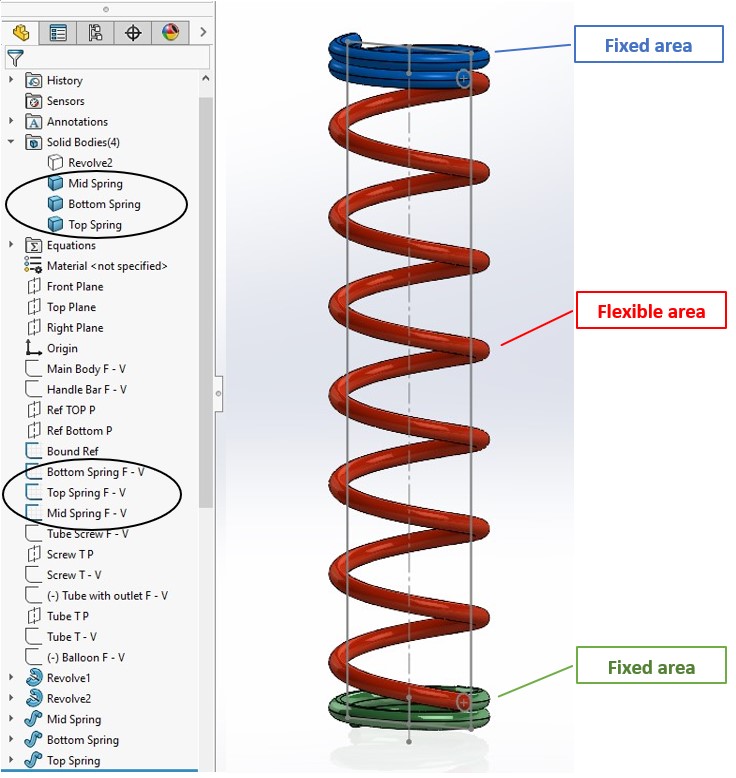The height and width of the screenshot is (778, 736).
Task: Switch to the PropertyManager tab
Action: (x=58, y=32)
